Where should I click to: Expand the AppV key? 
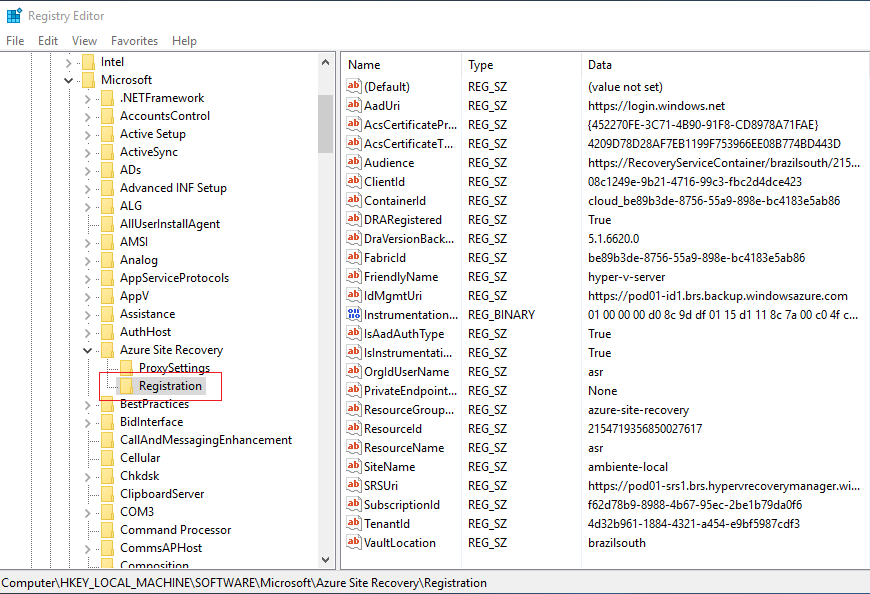click(87, 296)
